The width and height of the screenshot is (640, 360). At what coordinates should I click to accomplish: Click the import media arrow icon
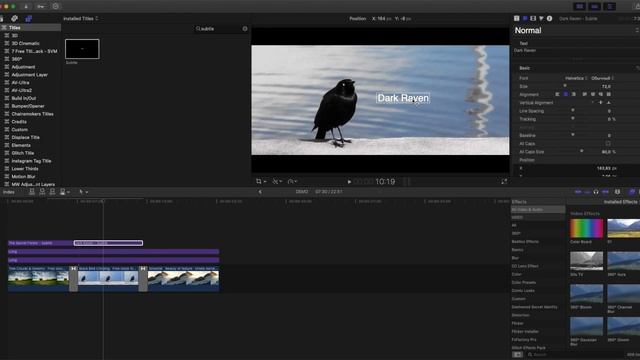[26, 7]
